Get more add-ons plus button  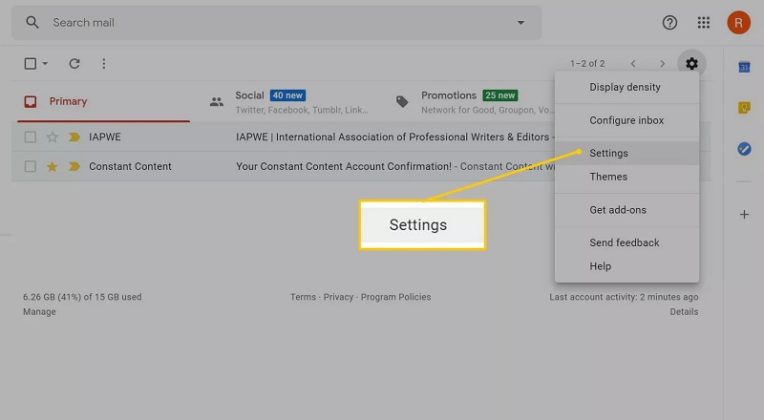coord(744,215)
